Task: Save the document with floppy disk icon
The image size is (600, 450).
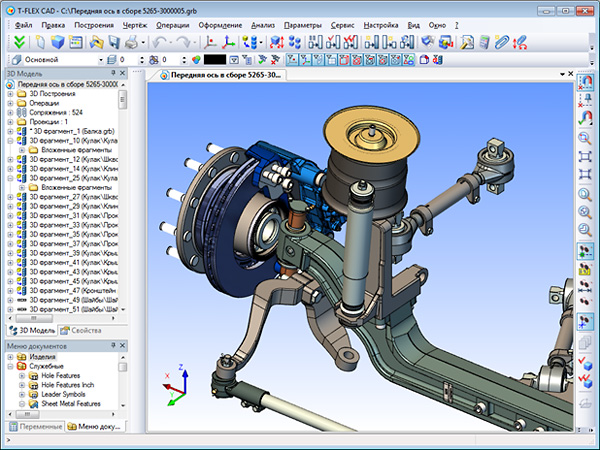Action: (114, 42)
